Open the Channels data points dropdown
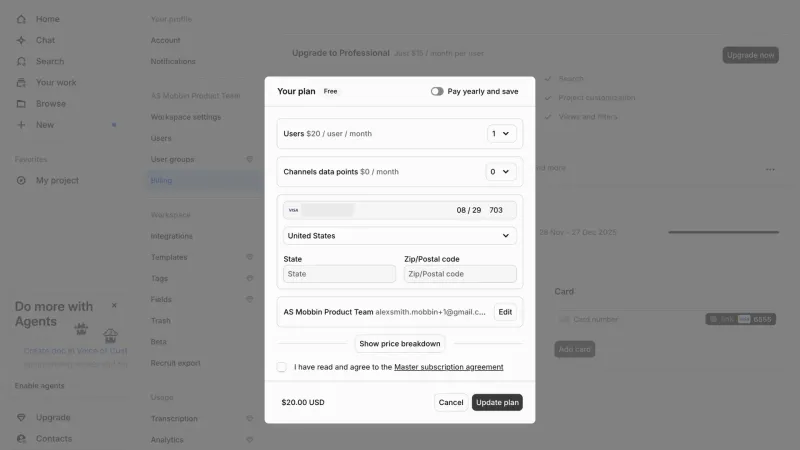Image resolution: width=800 pixels, height=450 pixels. click(x=501, y=172)
